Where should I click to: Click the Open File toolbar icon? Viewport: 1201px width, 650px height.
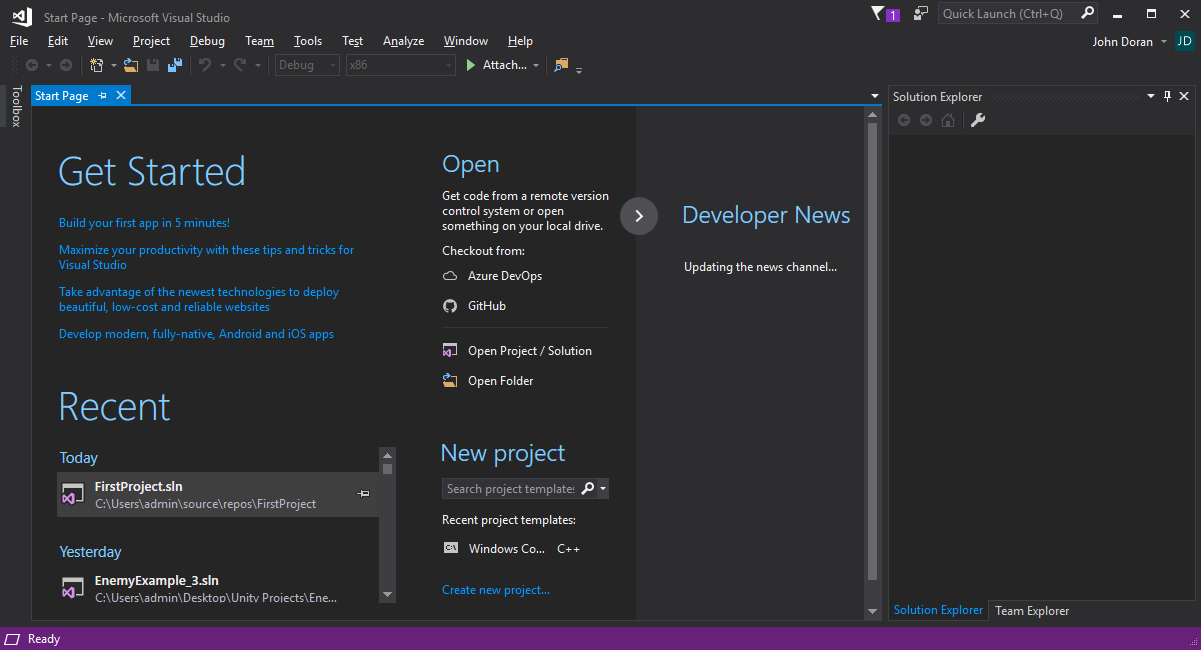coord(130,65)
